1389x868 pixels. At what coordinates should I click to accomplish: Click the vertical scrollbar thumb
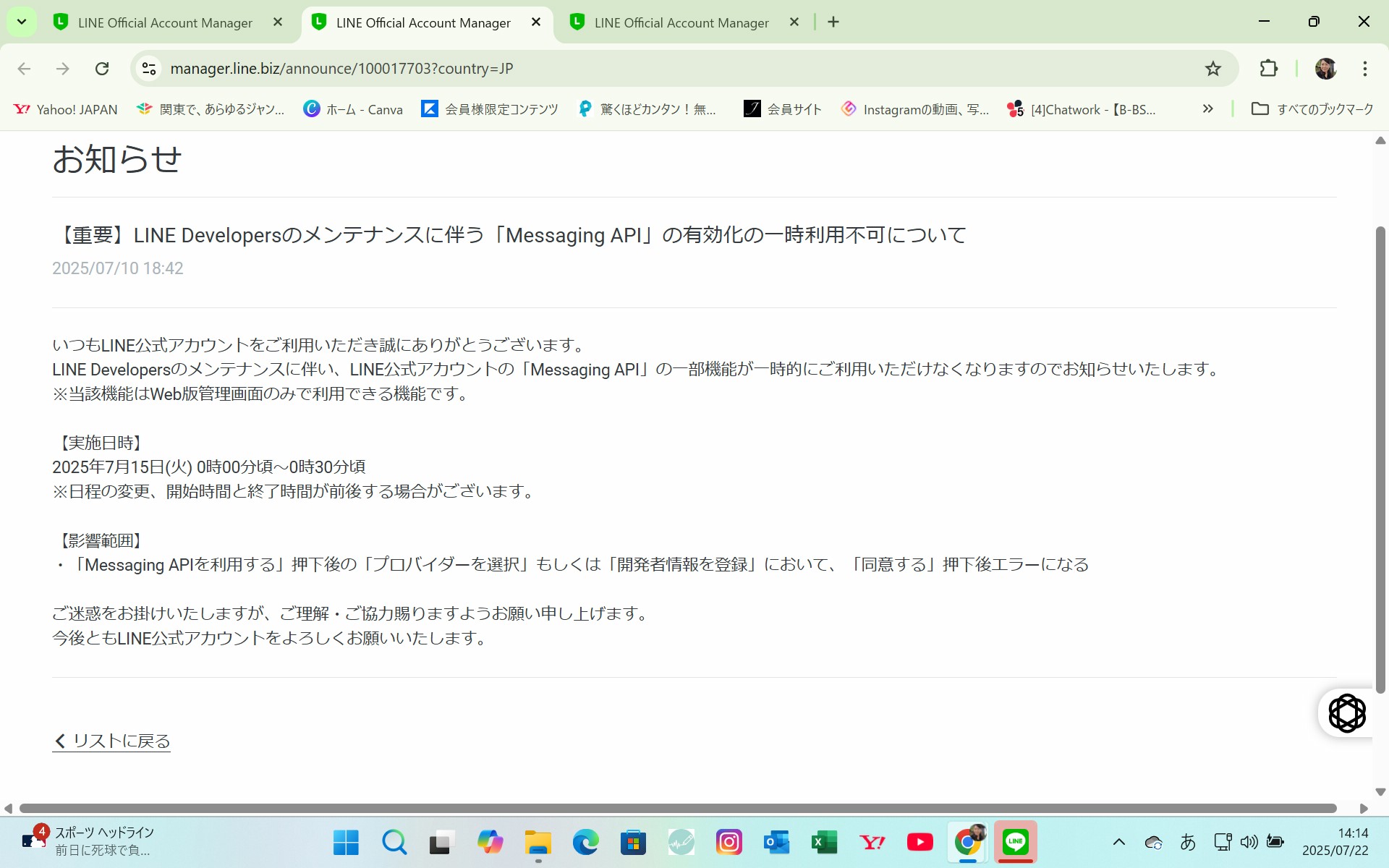(1380, 460)
